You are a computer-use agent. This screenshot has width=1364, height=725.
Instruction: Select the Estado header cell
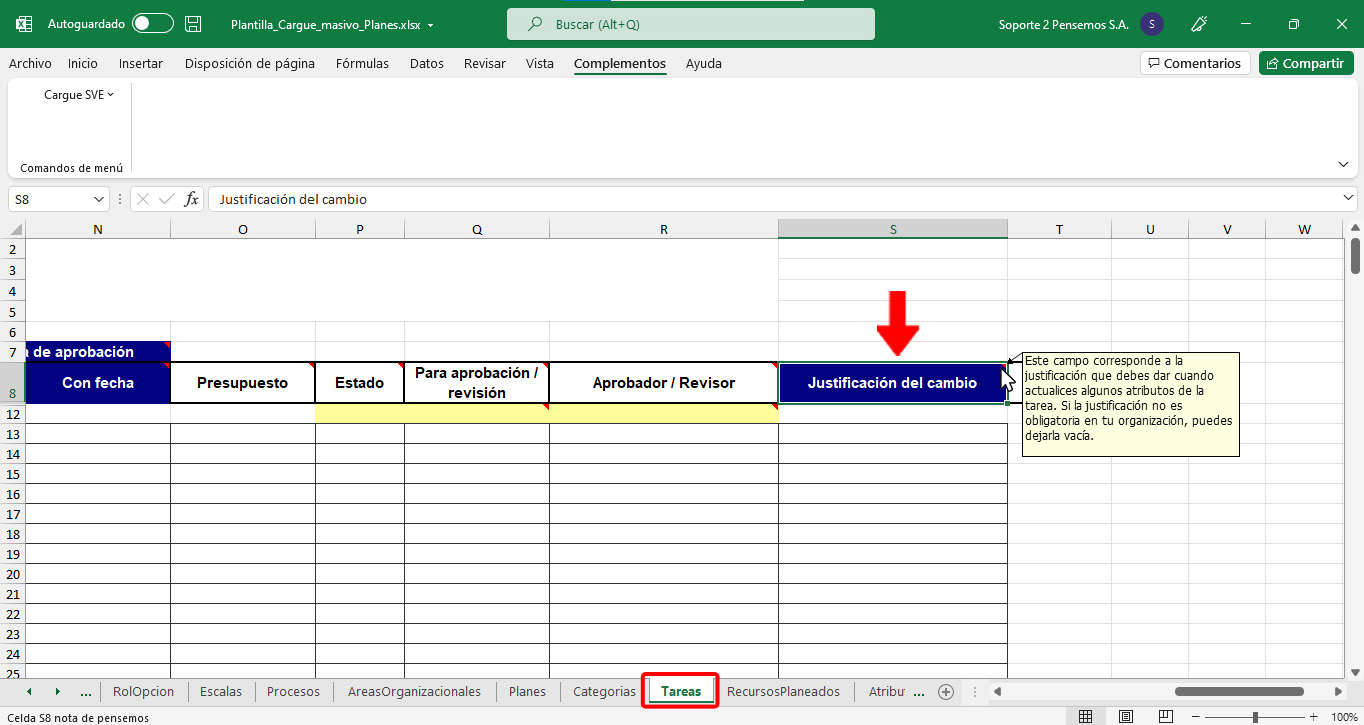click(x=360, y=382)
